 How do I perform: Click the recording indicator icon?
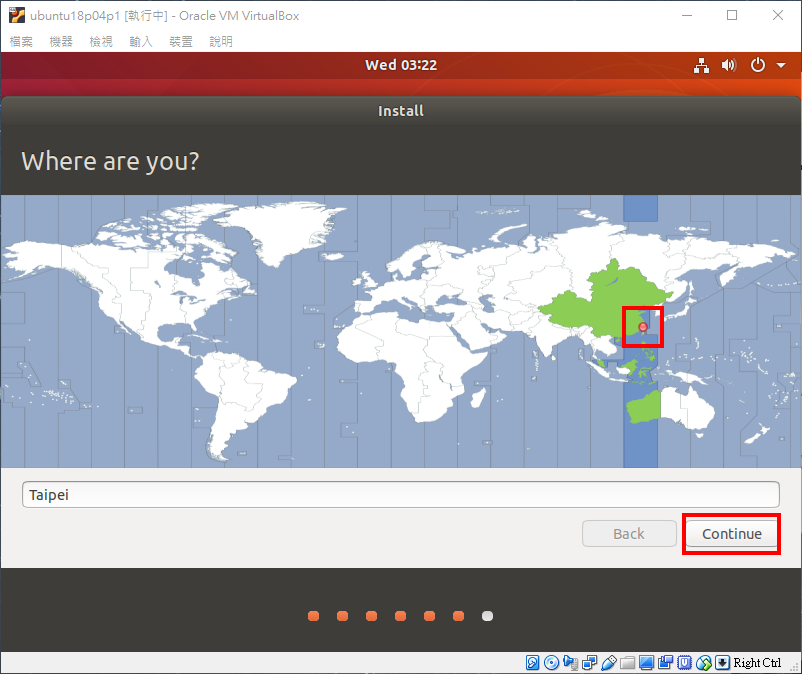665,663
